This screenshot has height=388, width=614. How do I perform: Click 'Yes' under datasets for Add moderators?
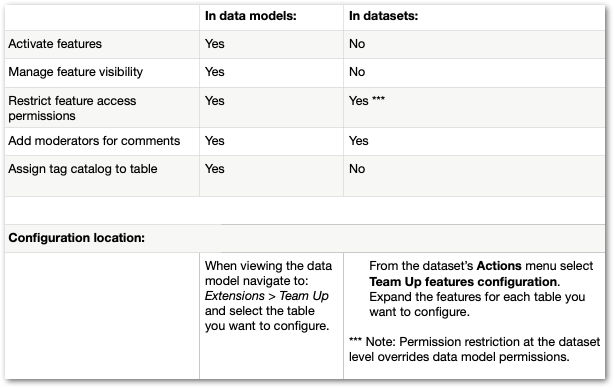coord(359,141)
